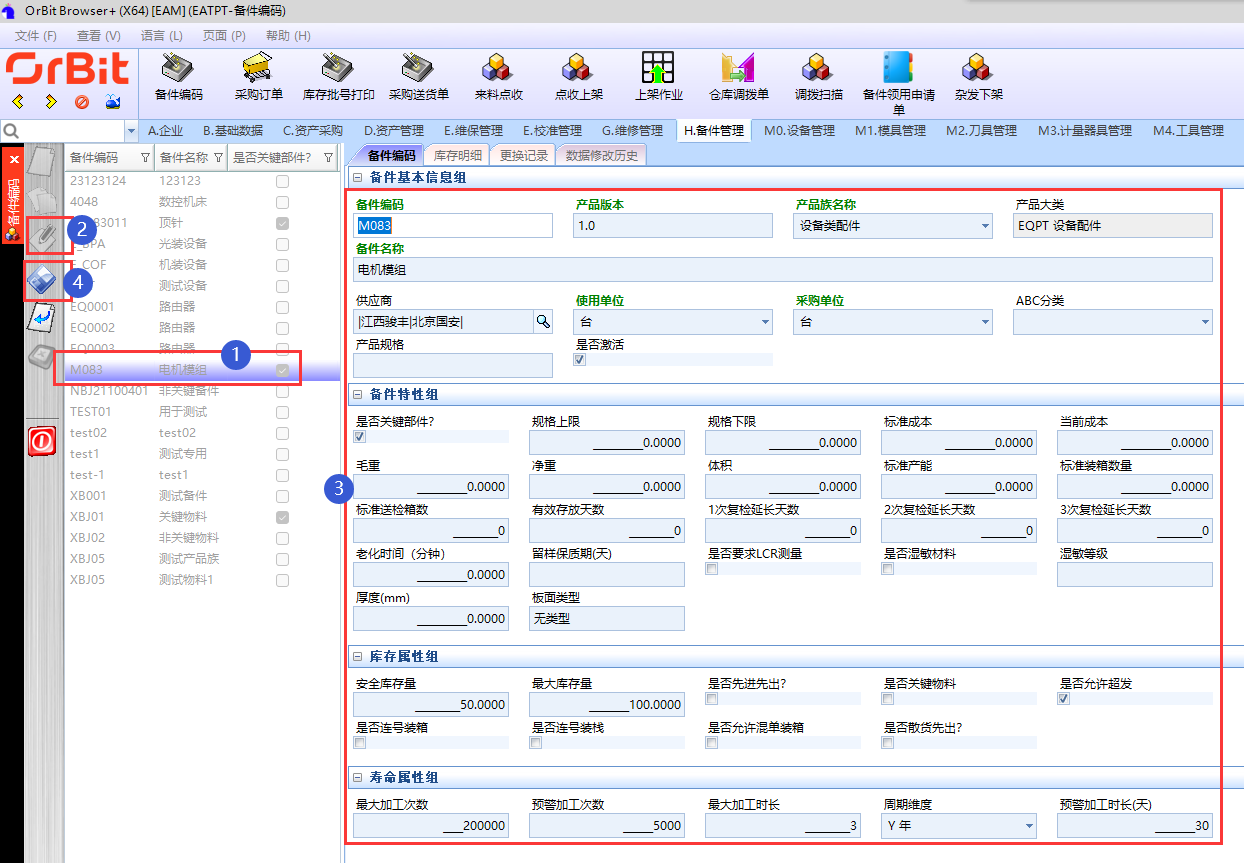This screenshot has width=1244, height=863.
Task: Click the blue whale icon under logo
Action: point(112,102)
